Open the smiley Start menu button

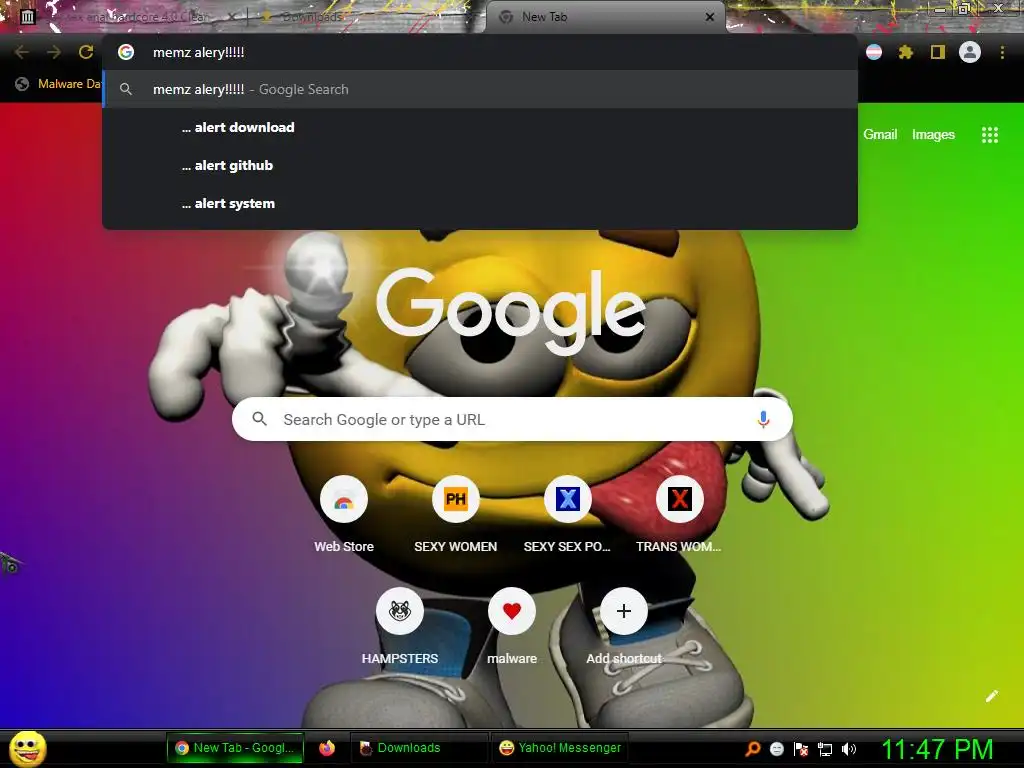(27, 748)
